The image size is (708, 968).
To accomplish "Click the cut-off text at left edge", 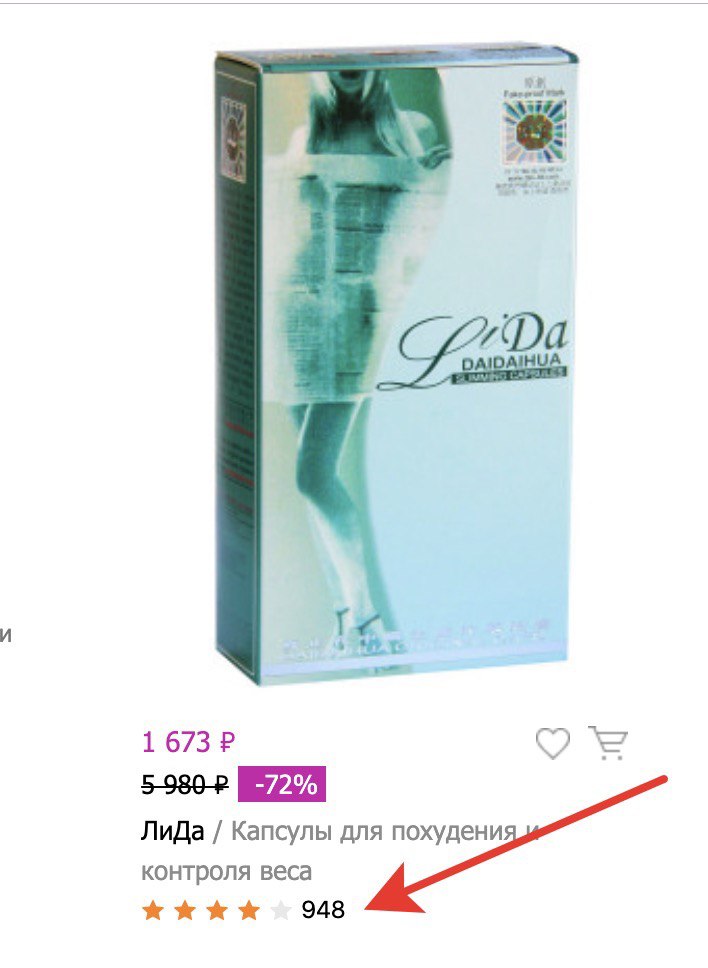I will click(6, 635).
